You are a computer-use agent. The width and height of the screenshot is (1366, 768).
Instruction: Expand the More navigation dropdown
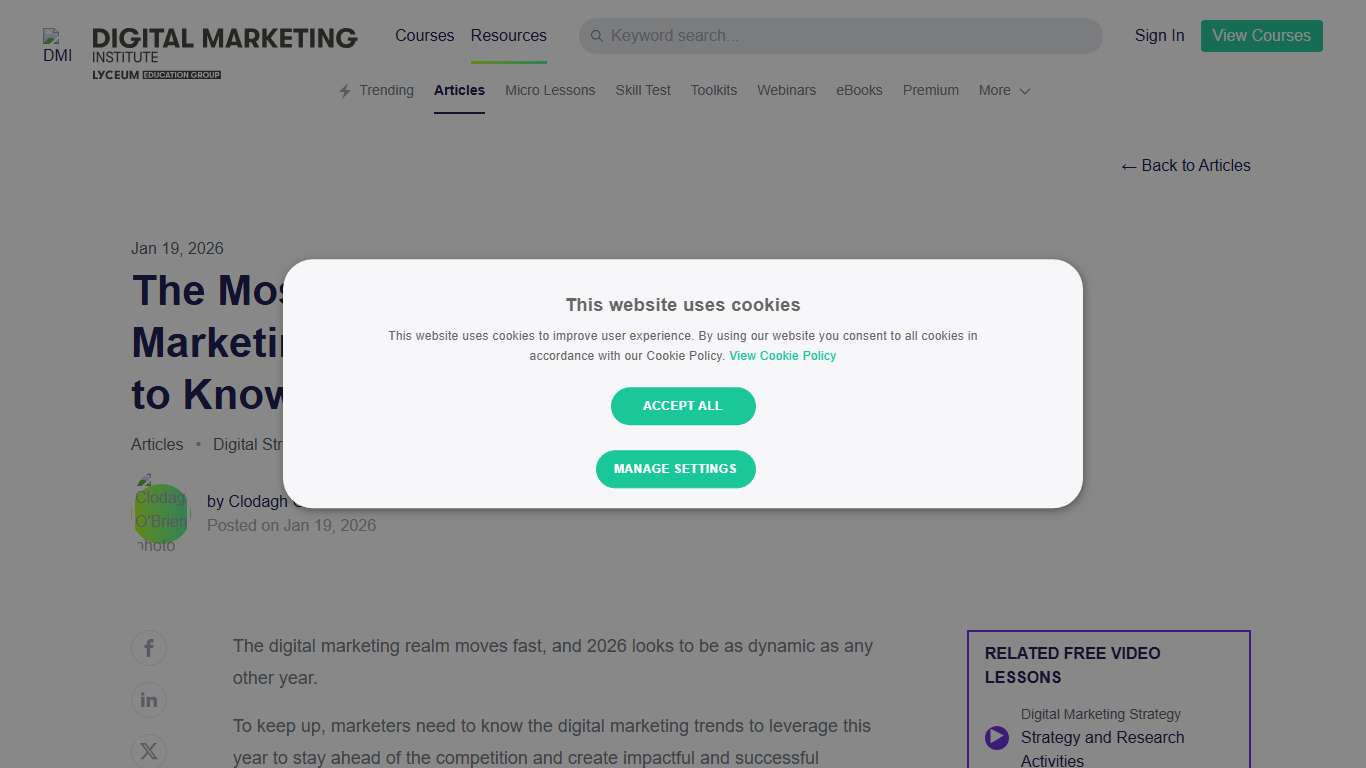1003,90
